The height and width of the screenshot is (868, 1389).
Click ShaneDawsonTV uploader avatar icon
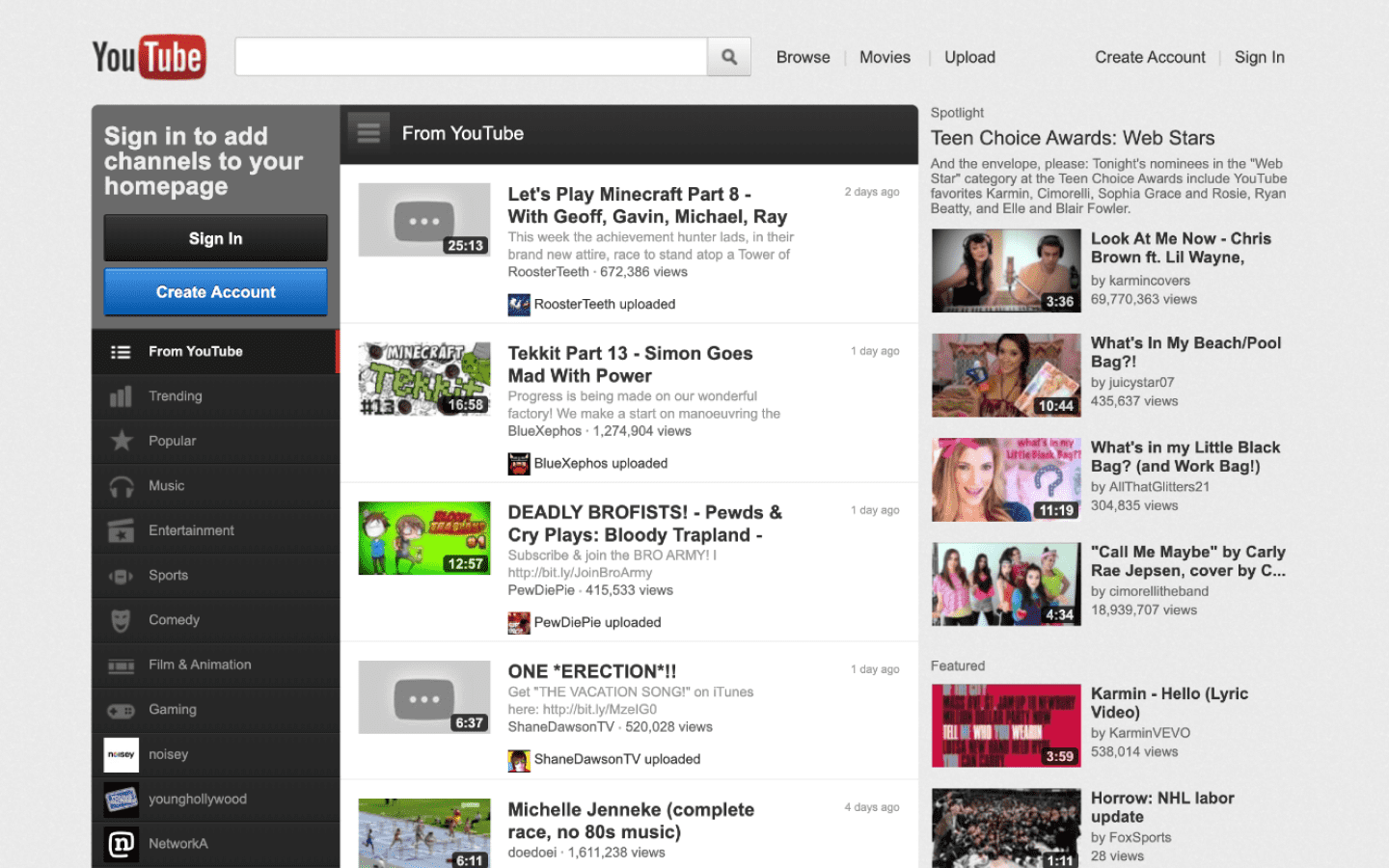[519, 760]
